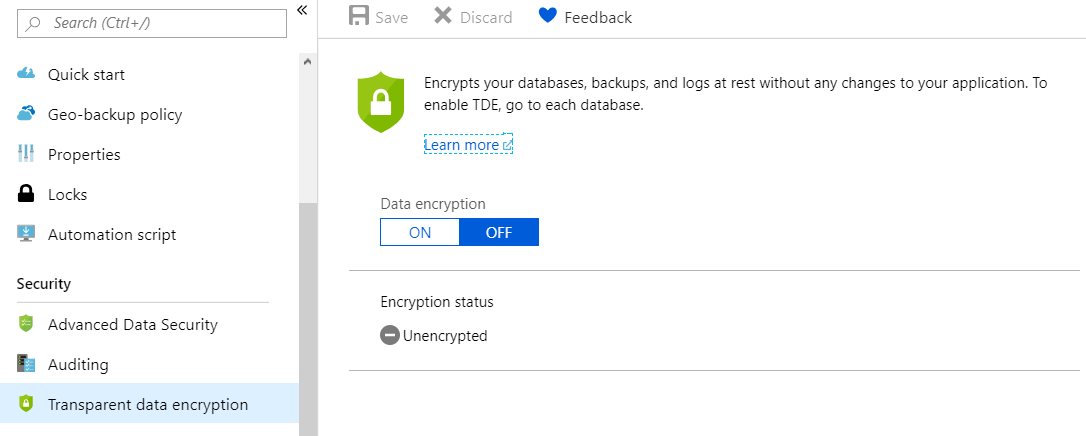This screenshot has width=1086, height=436.
Task: Click the Geo-backup policy icon
Action: pos(27,114)
